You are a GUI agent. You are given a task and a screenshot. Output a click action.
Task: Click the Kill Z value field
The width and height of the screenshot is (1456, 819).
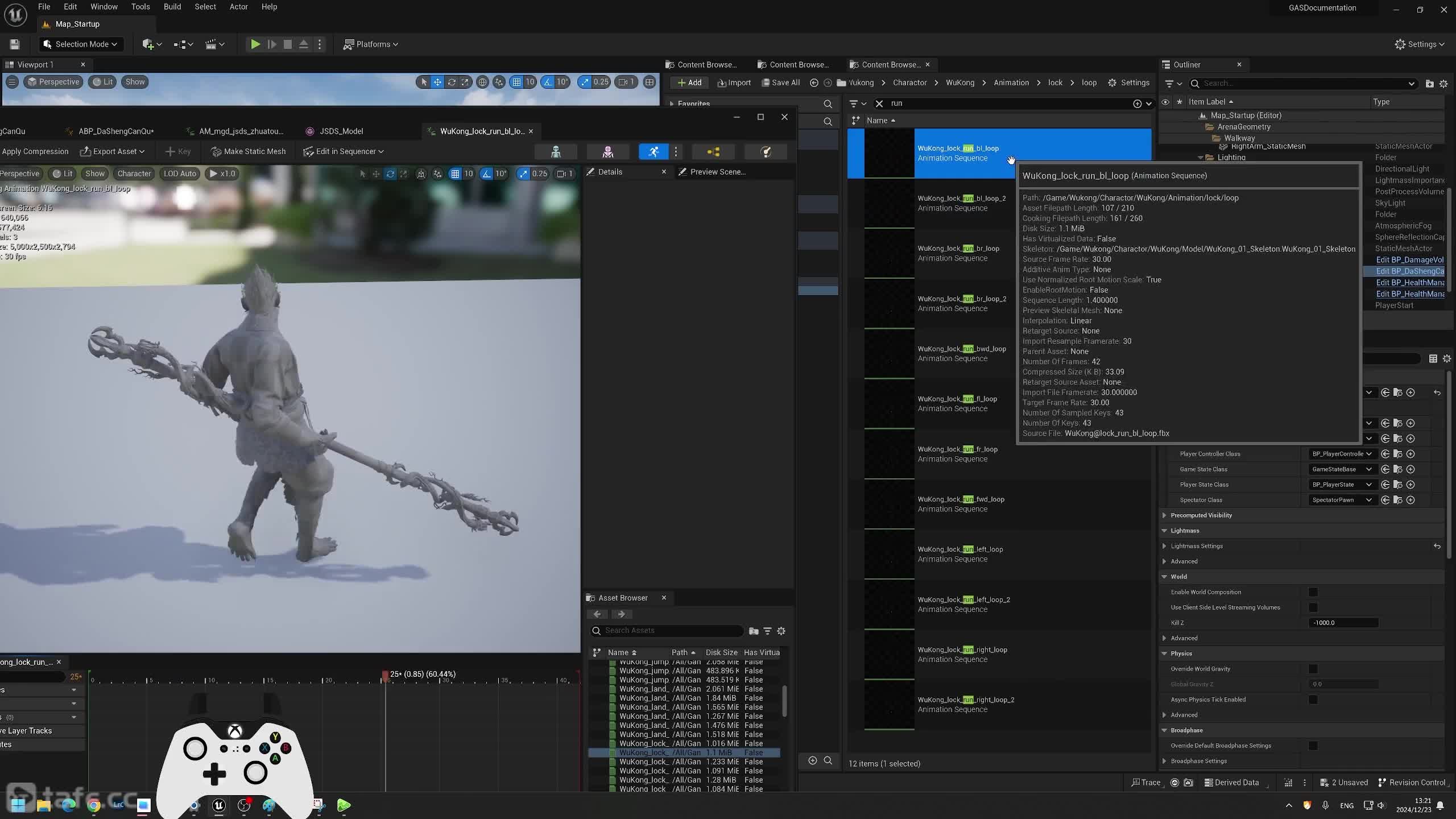tap(1344, 623)
